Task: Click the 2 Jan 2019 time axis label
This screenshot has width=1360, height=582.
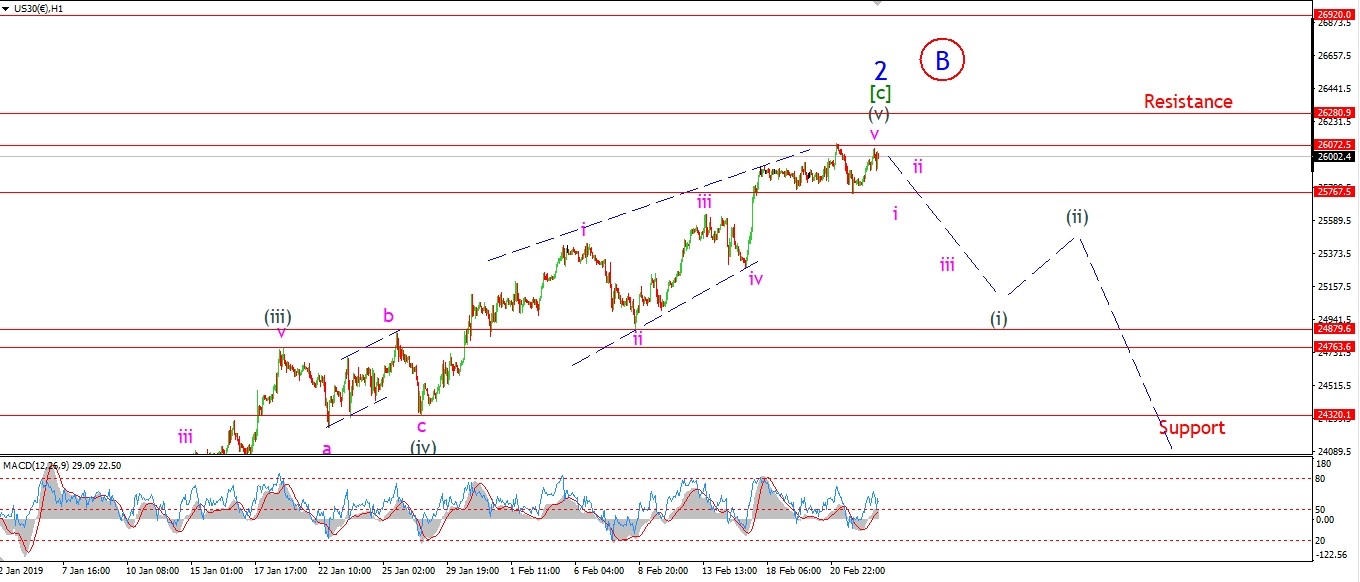Action: [x=23, y=571]
